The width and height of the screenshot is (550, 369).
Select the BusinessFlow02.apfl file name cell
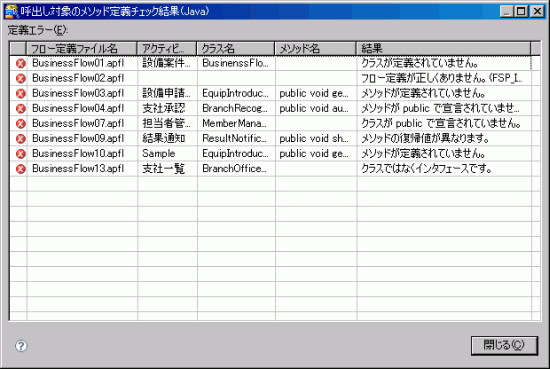(82, 79)
